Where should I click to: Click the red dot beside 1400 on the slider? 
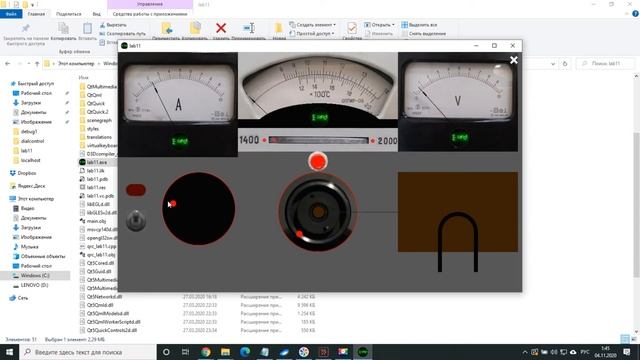point(264,140)
